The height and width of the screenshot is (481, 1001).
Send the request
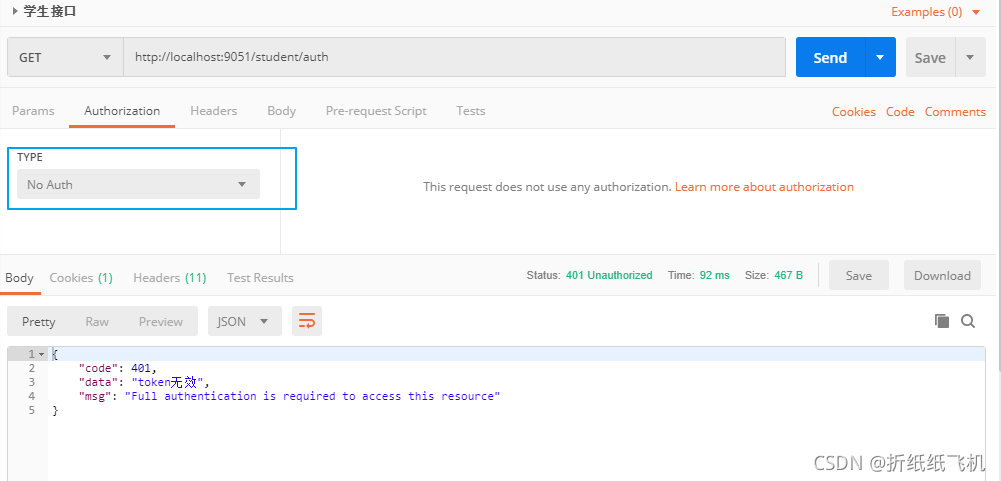click(x=830, y=57)
